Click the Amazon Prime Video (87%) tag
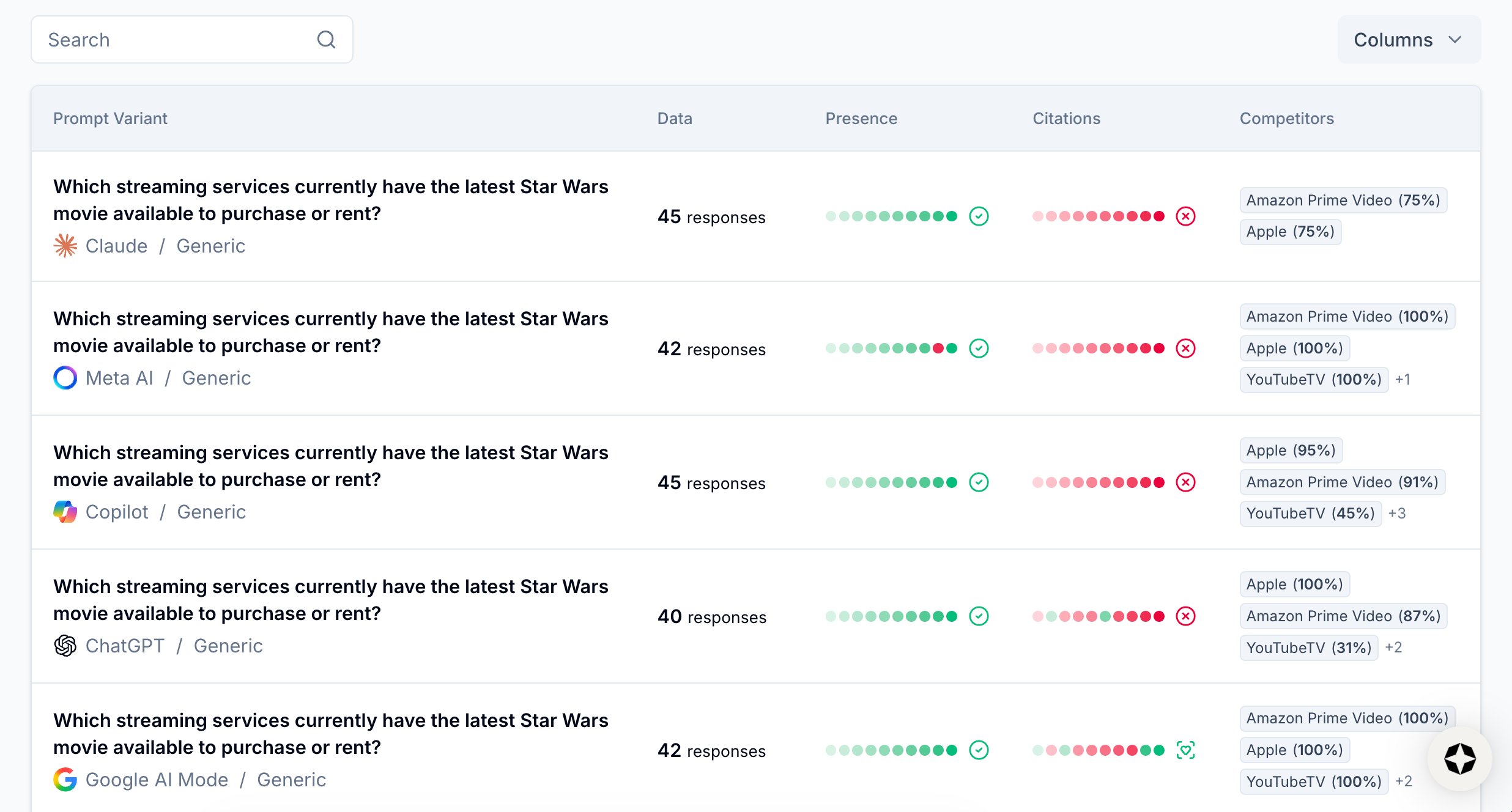The image size is (1512, 812). 1343,616
